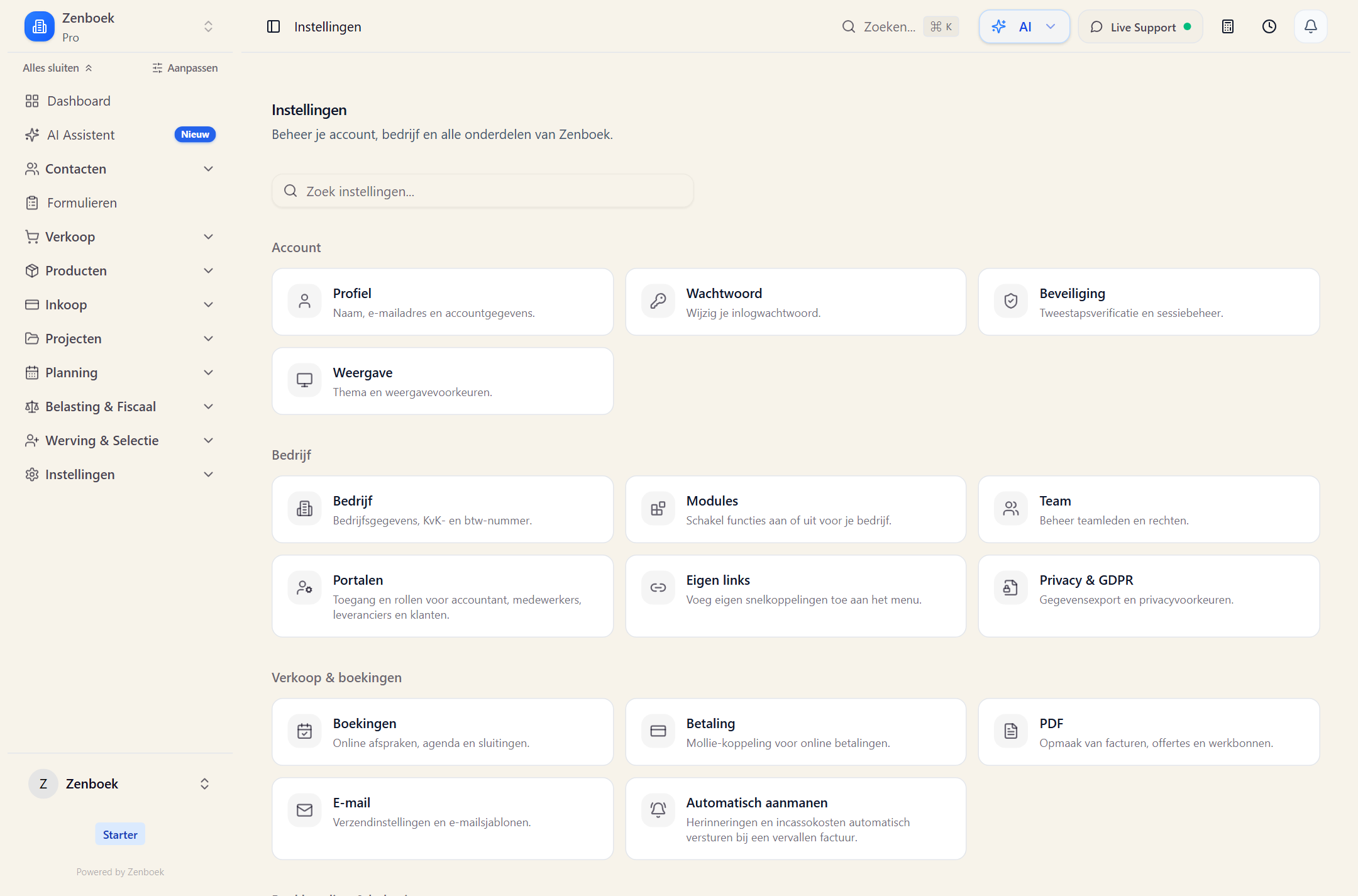This screenshot has height=896, width=1358.
Task: Click the Zoek instellingen search field
Action: [x=483, y=191]
